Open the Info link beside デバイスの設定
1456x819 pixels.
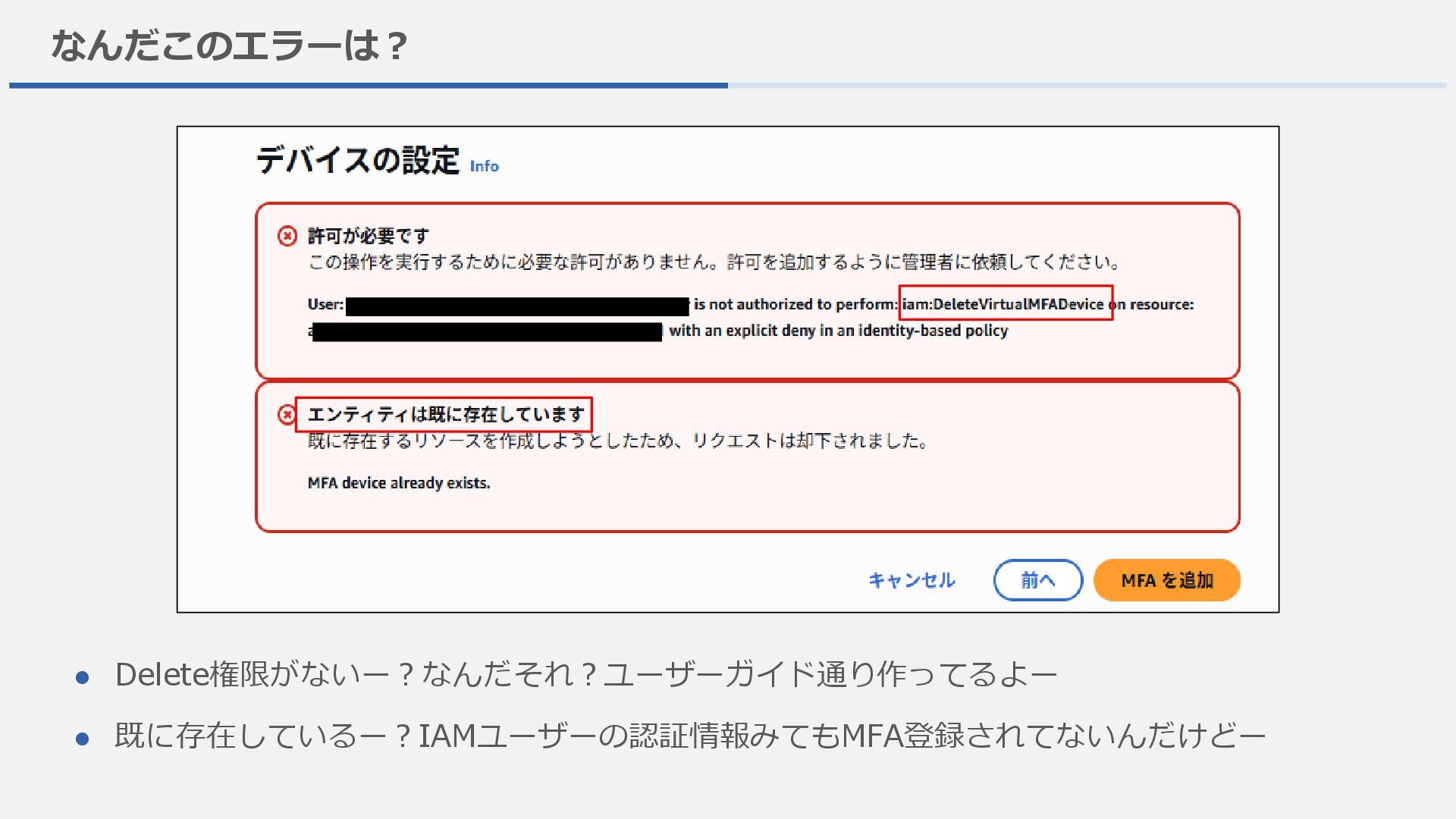tap(484, 166)
